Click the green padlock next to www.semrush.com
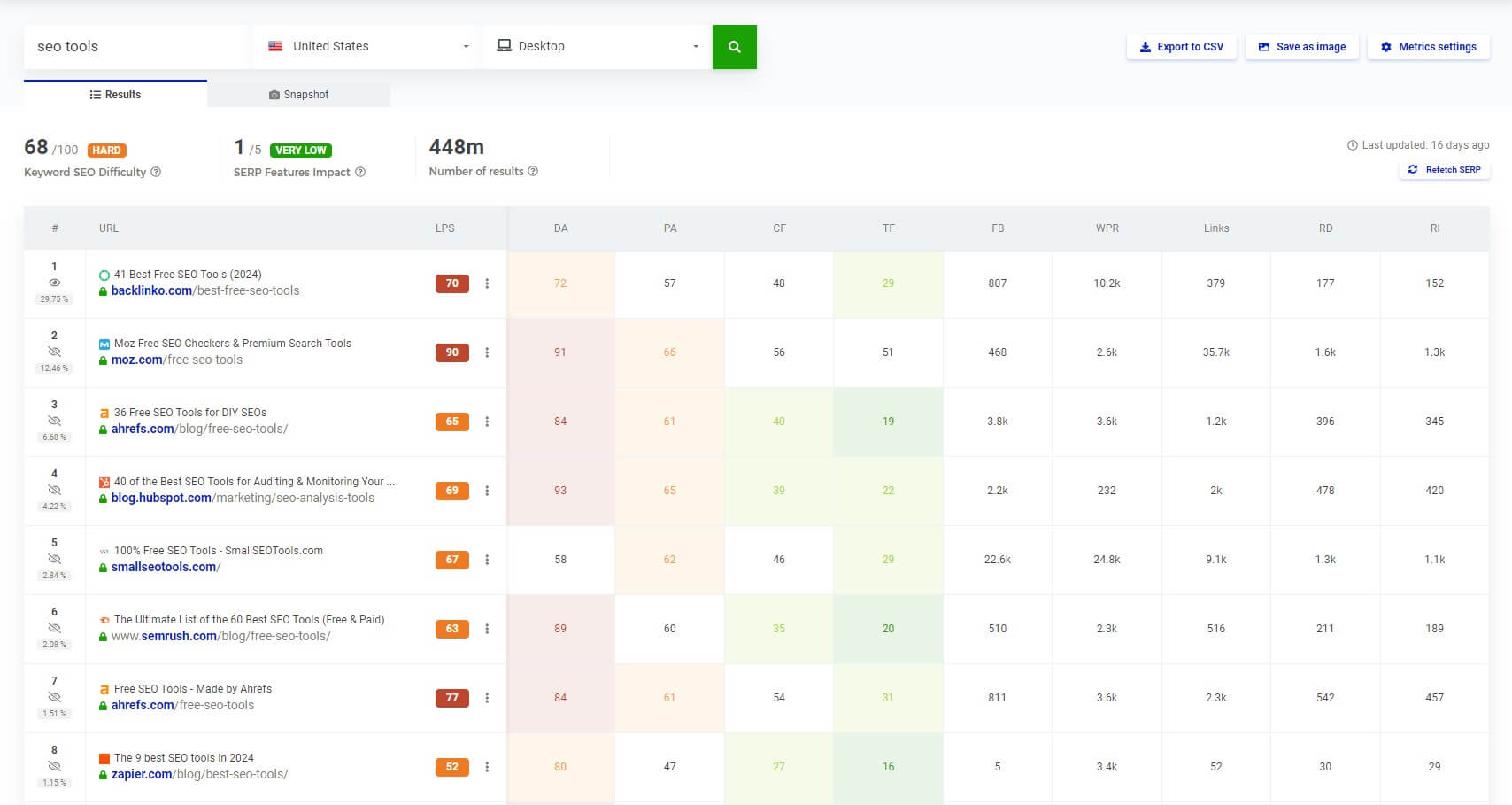The height and width of the screenshot is (805, 1512). [x=103, y=636]
